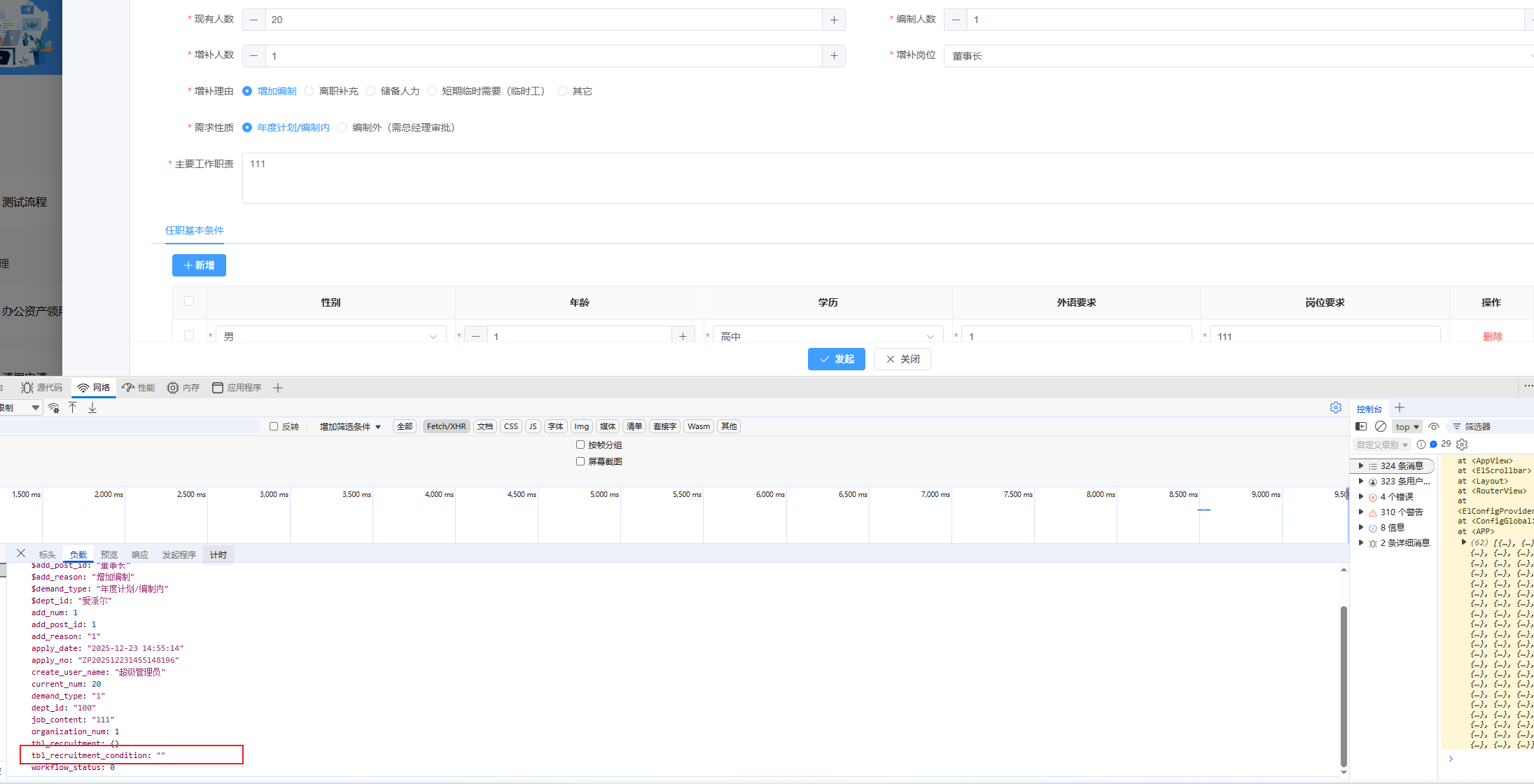Open console settings gear icon
The width and height of the screenshot is (1534, 784).
pos(1462,444)
